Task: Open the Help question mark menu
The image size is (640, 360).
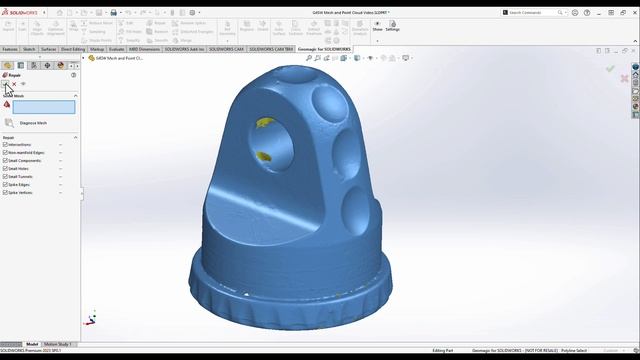Action: coord(587,13)
